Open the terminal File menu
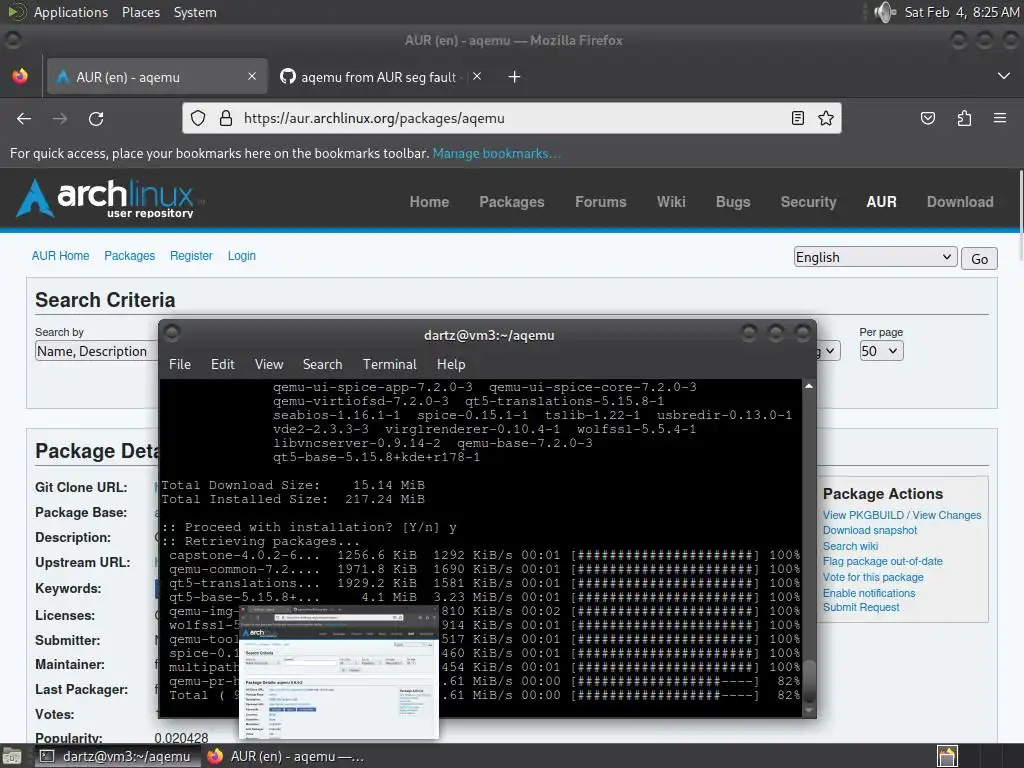Viewport: 1024px width, 768px height. [x=180, y=364]
